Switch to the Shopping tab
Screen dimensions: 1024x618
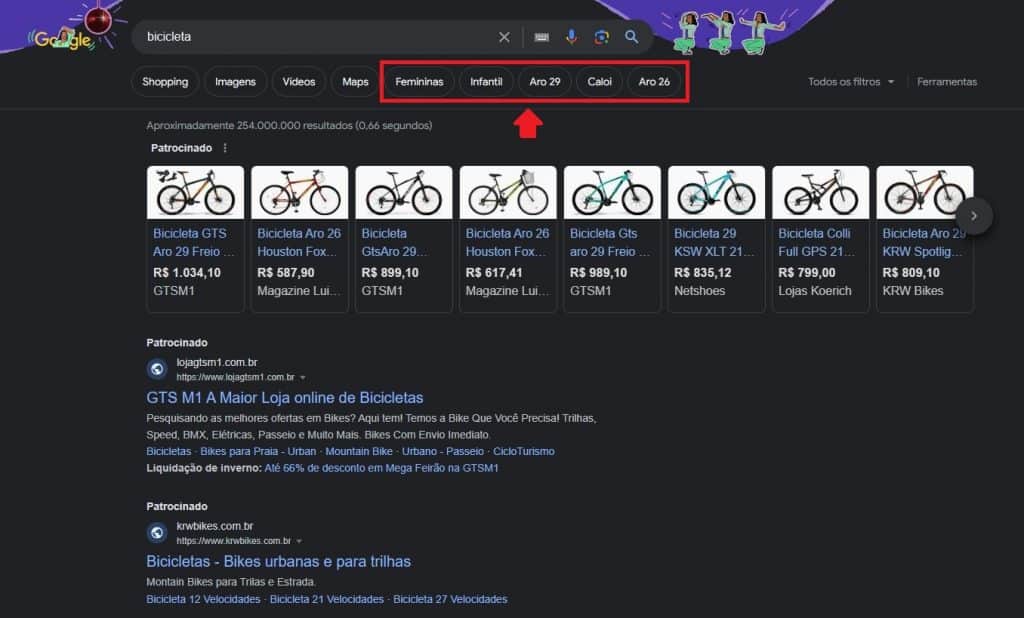pos(165,82)
